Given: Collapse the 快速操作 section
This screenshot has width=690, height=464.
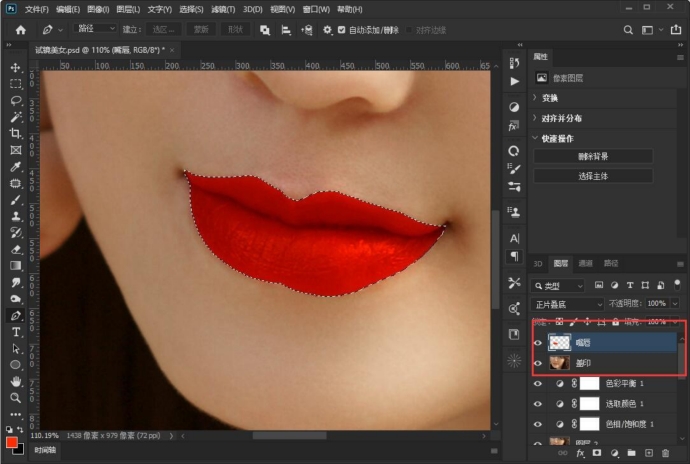Looking at the screenshot, I should (x=535, y=138).
